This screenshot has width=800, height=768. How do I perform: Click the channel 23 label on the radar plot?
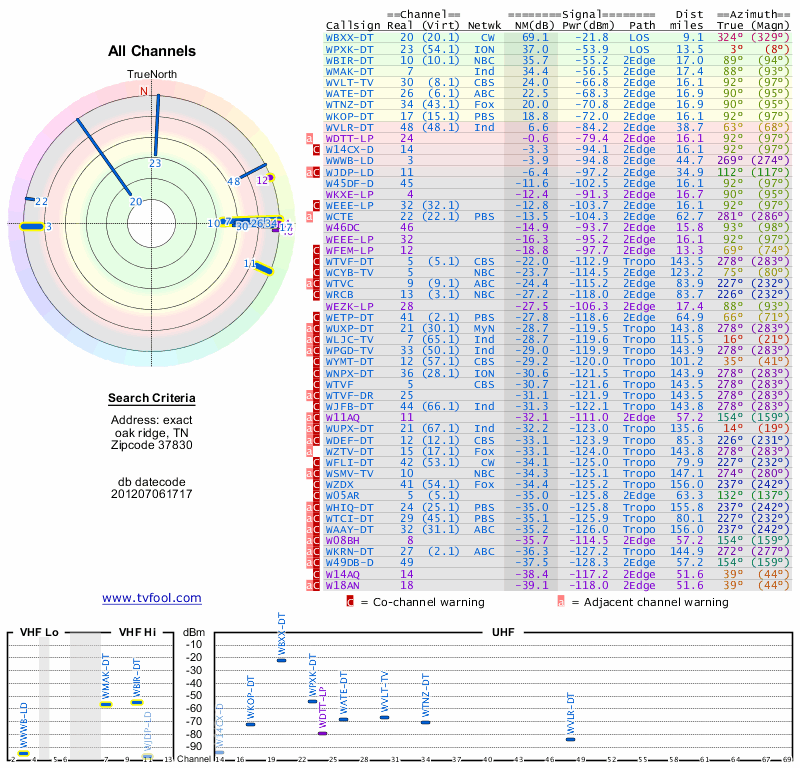pos(155,163)
